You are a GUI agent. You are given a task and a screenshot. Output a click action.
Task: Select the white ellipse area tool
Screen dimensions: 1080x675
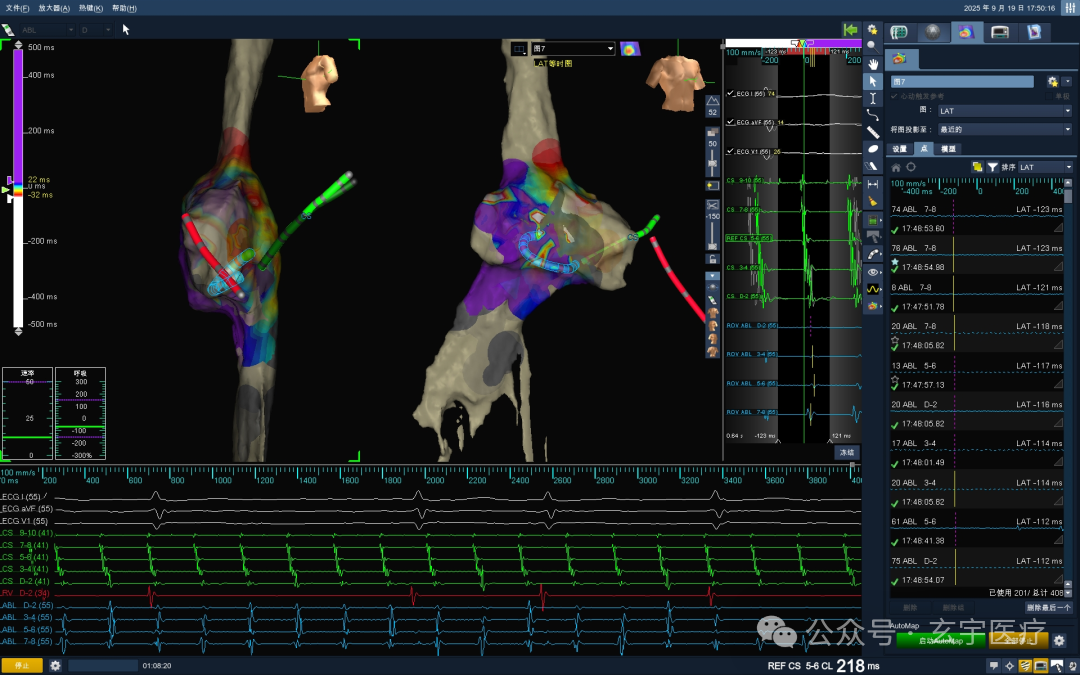click(873, 149)
